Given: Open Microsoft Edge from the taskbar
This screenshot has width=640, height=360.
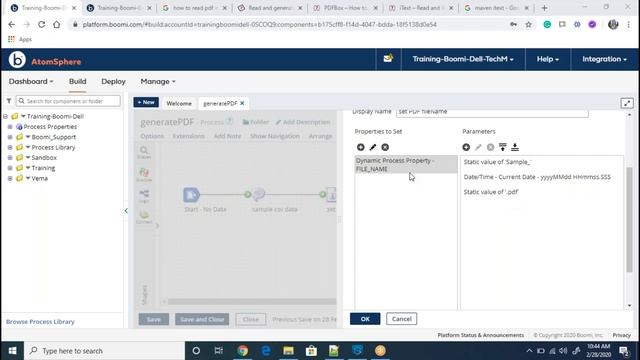Looking at the screenshot, I should [266, 351].
